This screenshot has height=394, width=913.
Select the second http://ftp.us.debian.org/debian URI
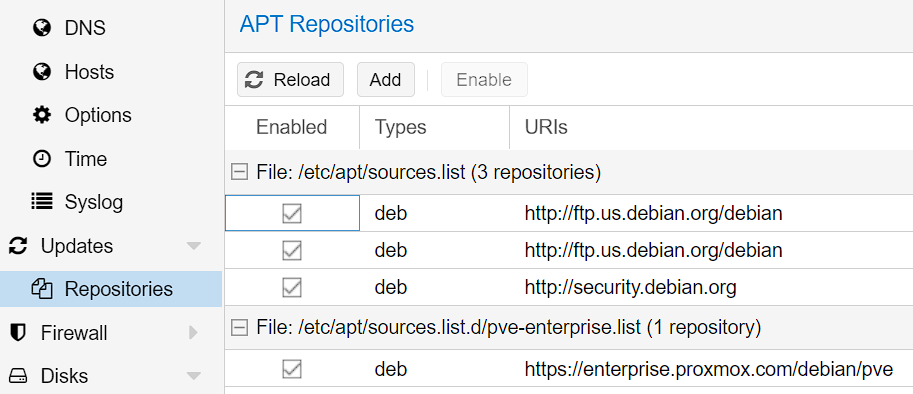click(x=653, y=251)
